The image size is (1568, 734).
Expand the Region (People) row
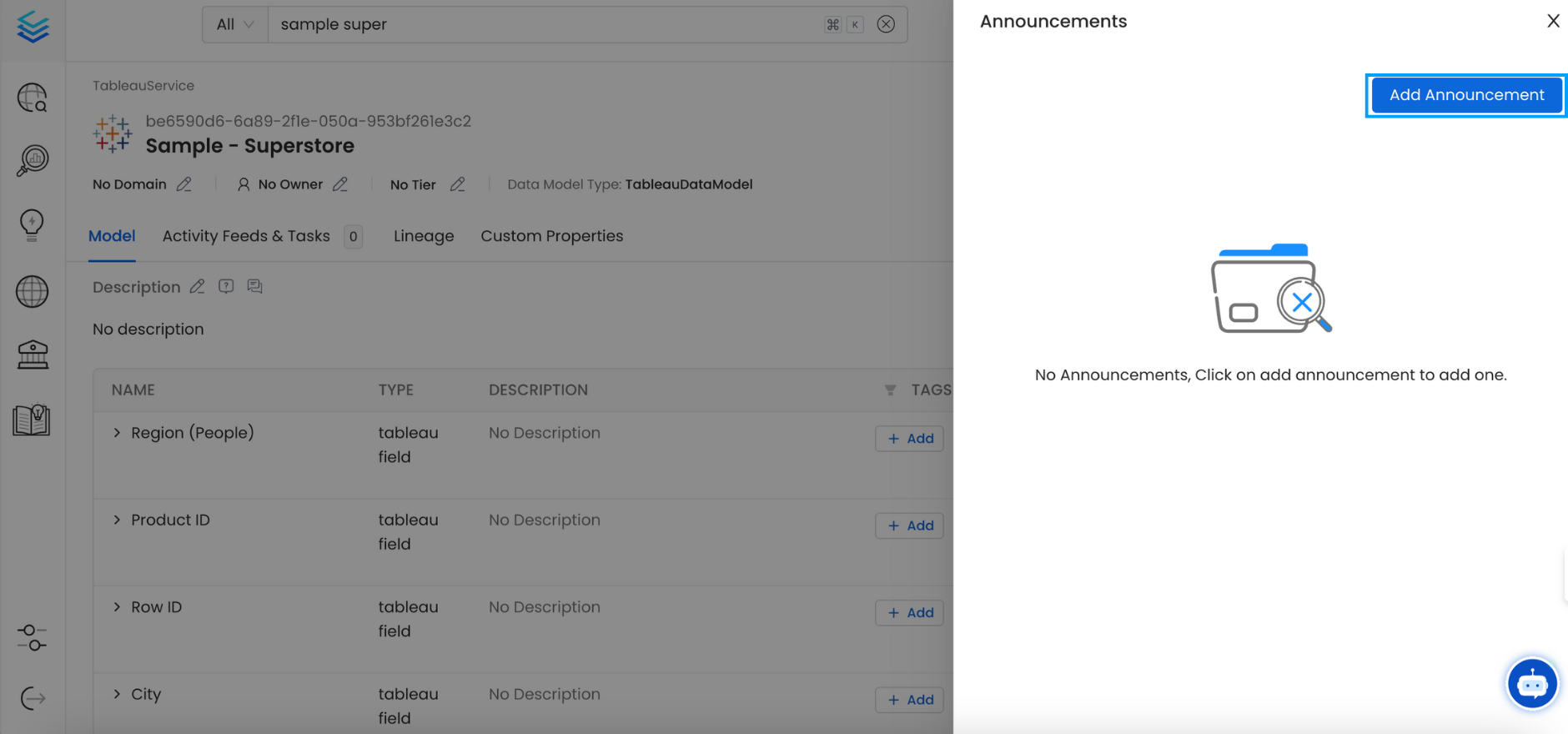coord(117,433)
